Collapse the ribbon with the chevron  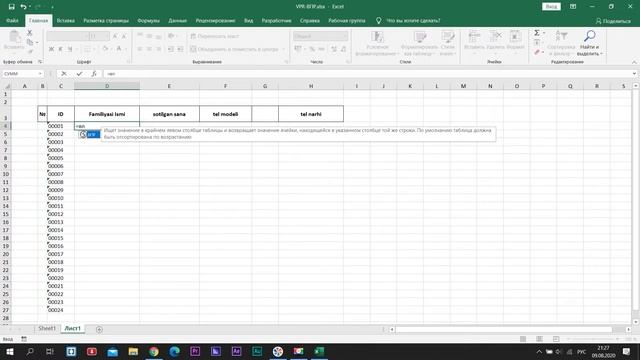[x=634, y=62]
